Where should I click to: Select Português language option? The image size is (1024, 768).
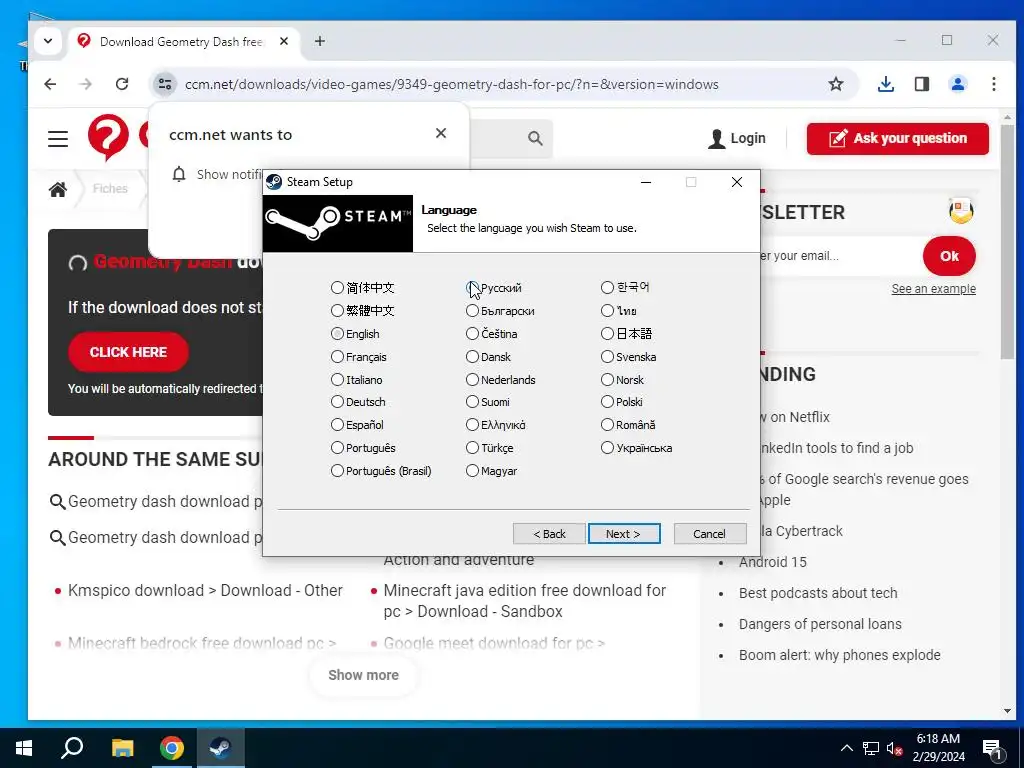point(337,448)
